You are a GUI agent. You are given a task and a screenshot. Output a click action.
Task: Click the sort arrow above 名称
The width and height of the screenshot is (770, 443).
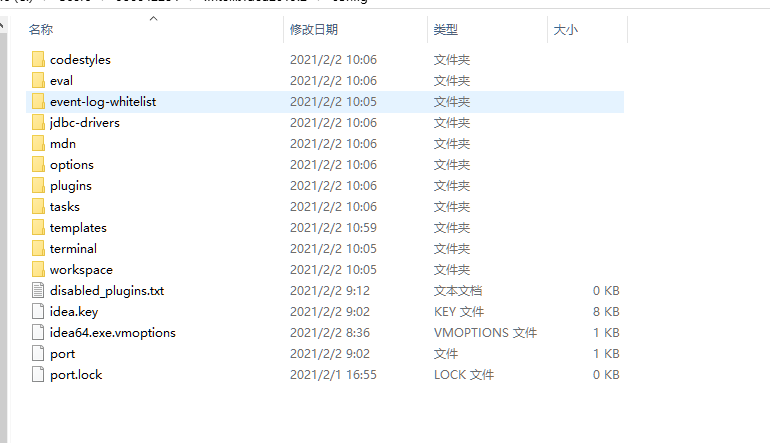point(153,19)
